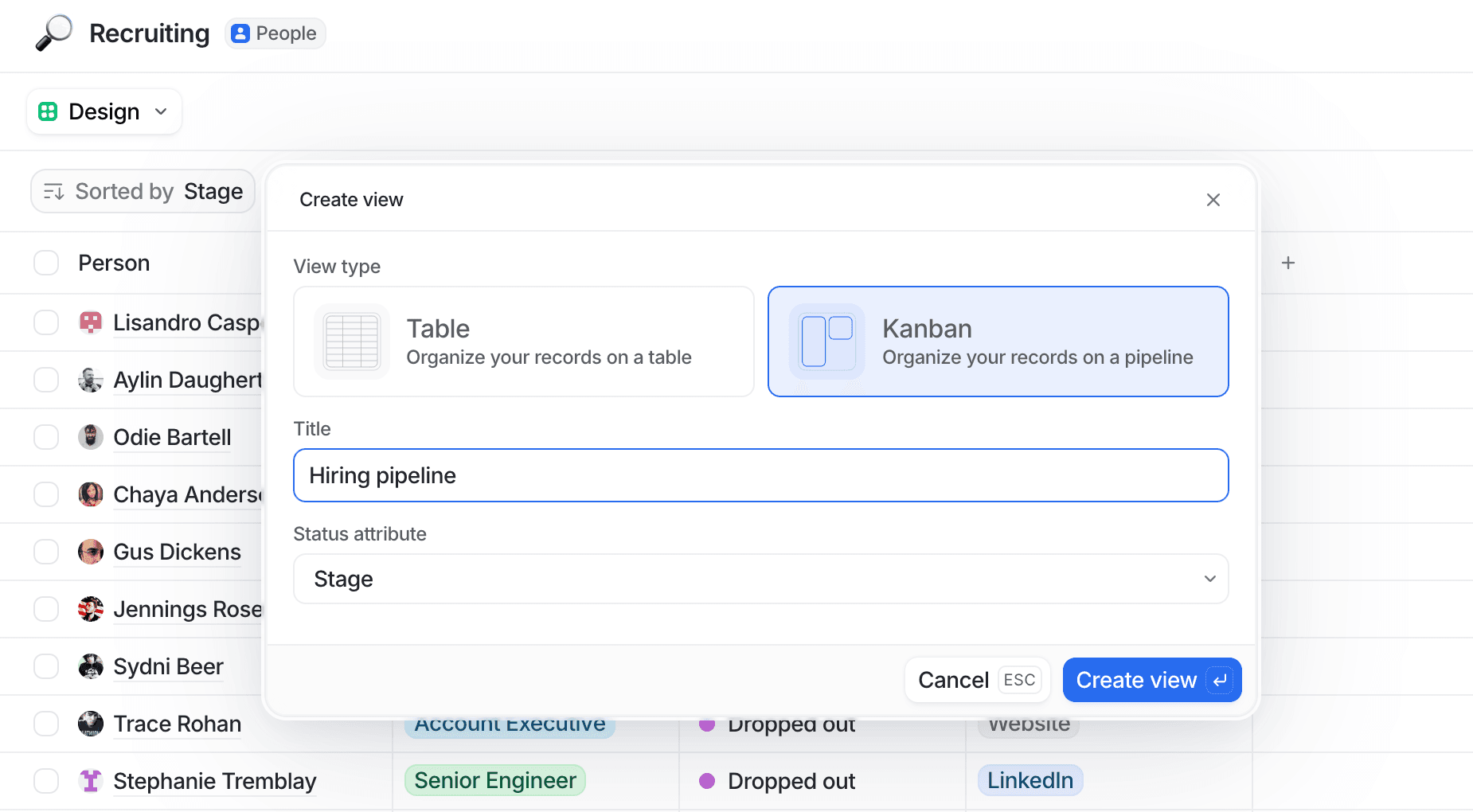This screenshot has height=812, width=1473.
Task: Click the Create view button
Action: coord(1151,680)
